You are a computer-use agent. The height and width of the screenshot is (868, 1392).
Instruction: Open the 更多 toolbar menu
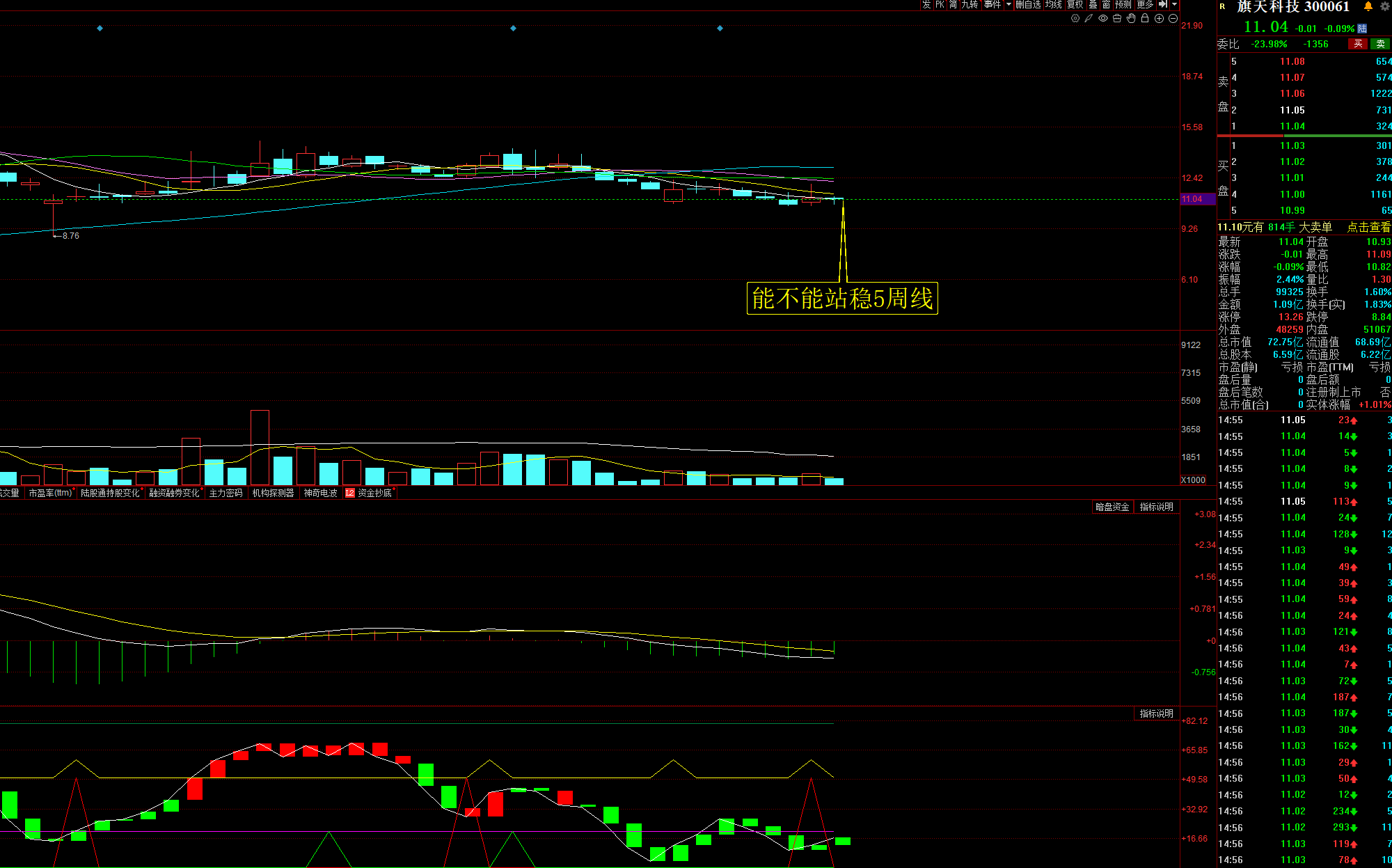1145,4
